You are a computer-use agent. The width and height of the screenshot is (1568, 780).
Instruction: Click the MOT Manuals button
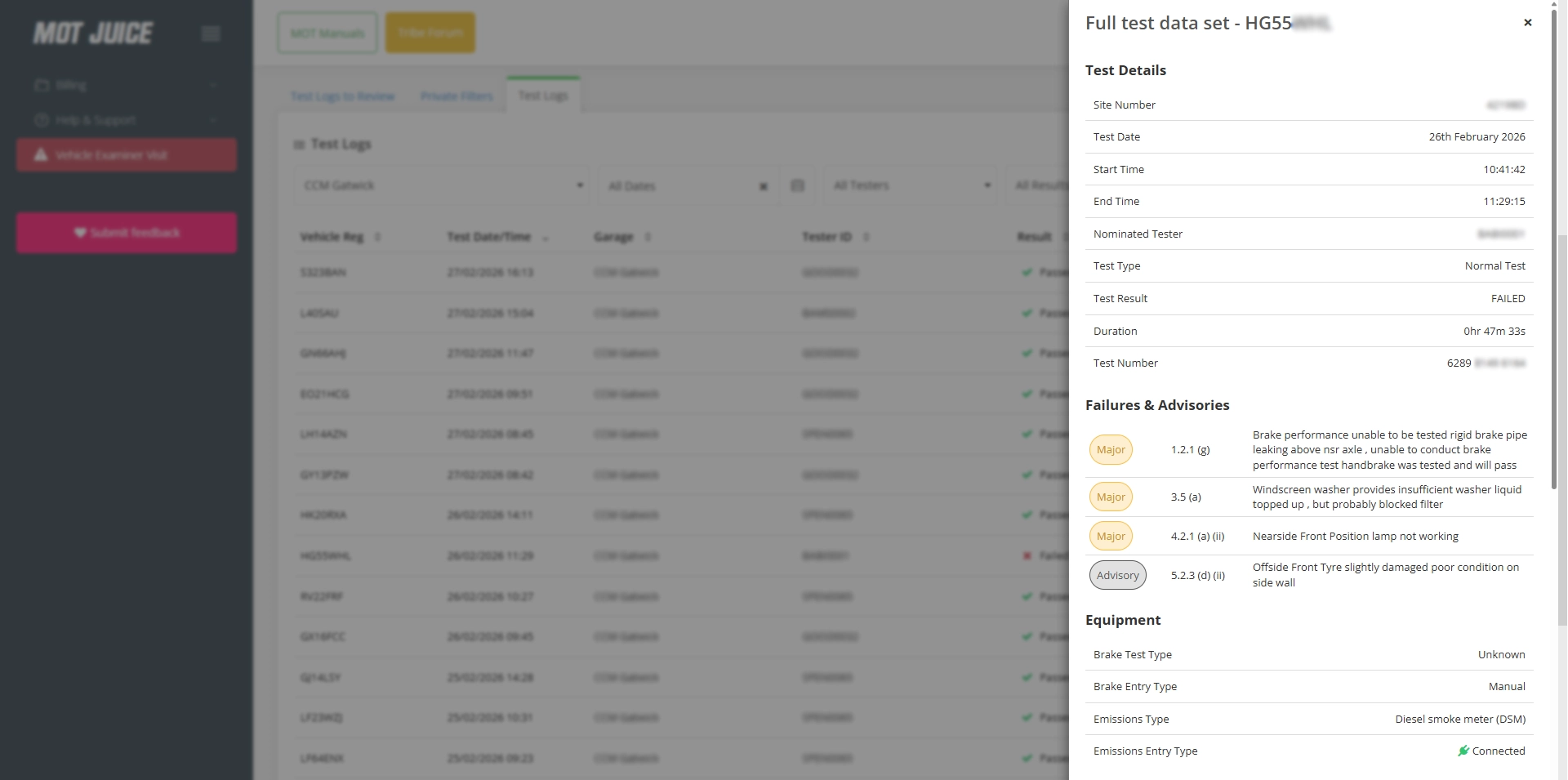(x=327, y=33)
